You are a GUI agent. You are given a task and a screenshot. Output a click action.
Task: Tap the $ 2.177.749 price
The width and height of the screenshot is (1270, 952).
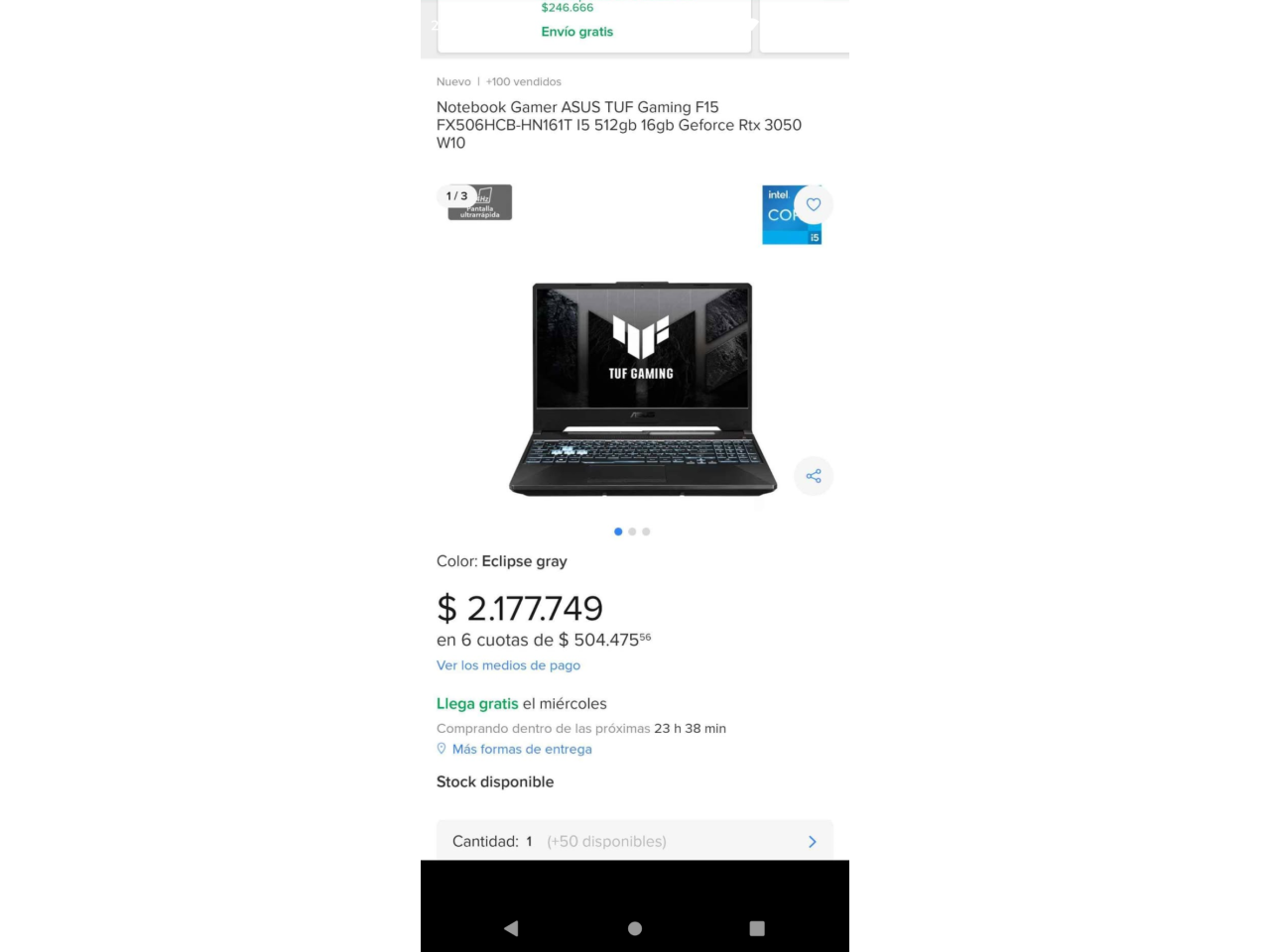[520, 608]
